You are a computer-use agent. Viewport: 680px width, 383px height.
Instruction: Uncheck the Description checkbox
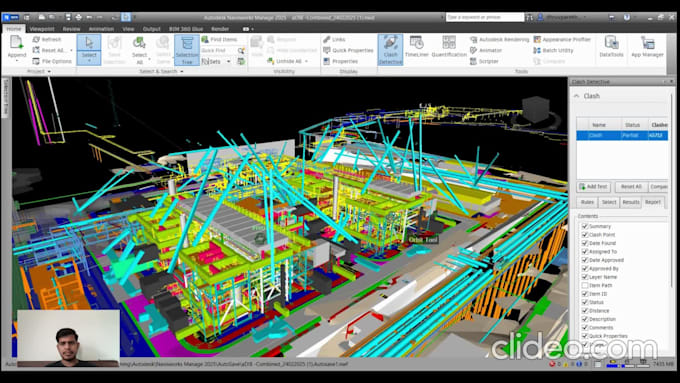pos(585,319)
